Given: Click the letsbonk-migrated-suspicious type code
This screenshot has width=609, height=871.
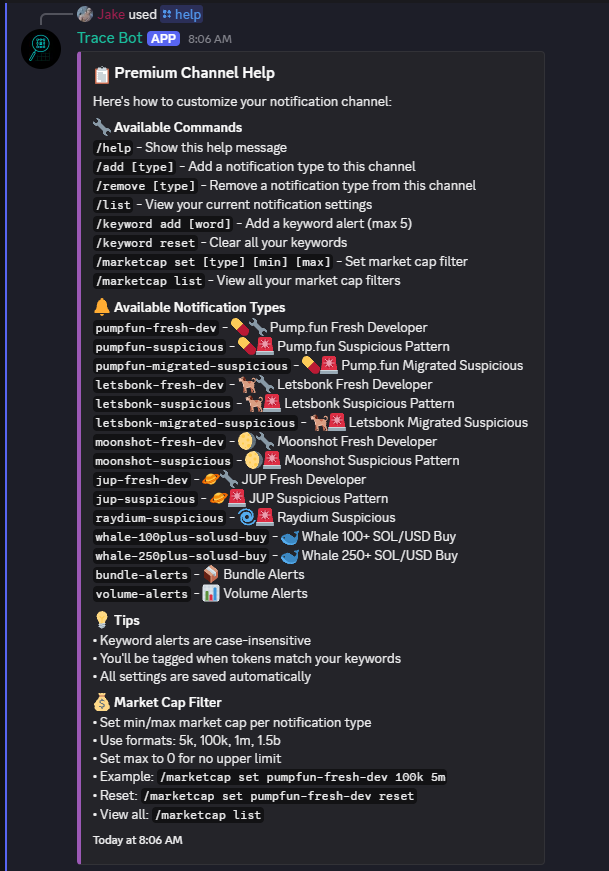Looking at the screenshot, I should pos(196,423).
